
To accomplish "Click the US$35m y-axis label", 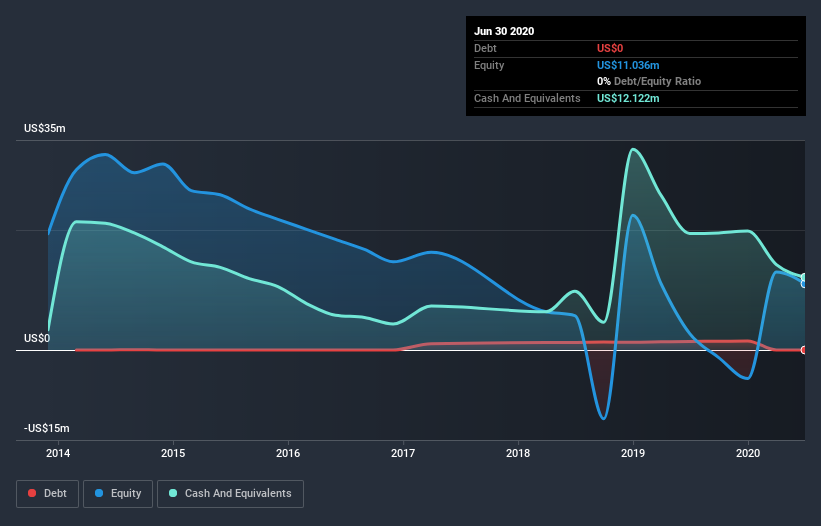I will tap(45, 128).
